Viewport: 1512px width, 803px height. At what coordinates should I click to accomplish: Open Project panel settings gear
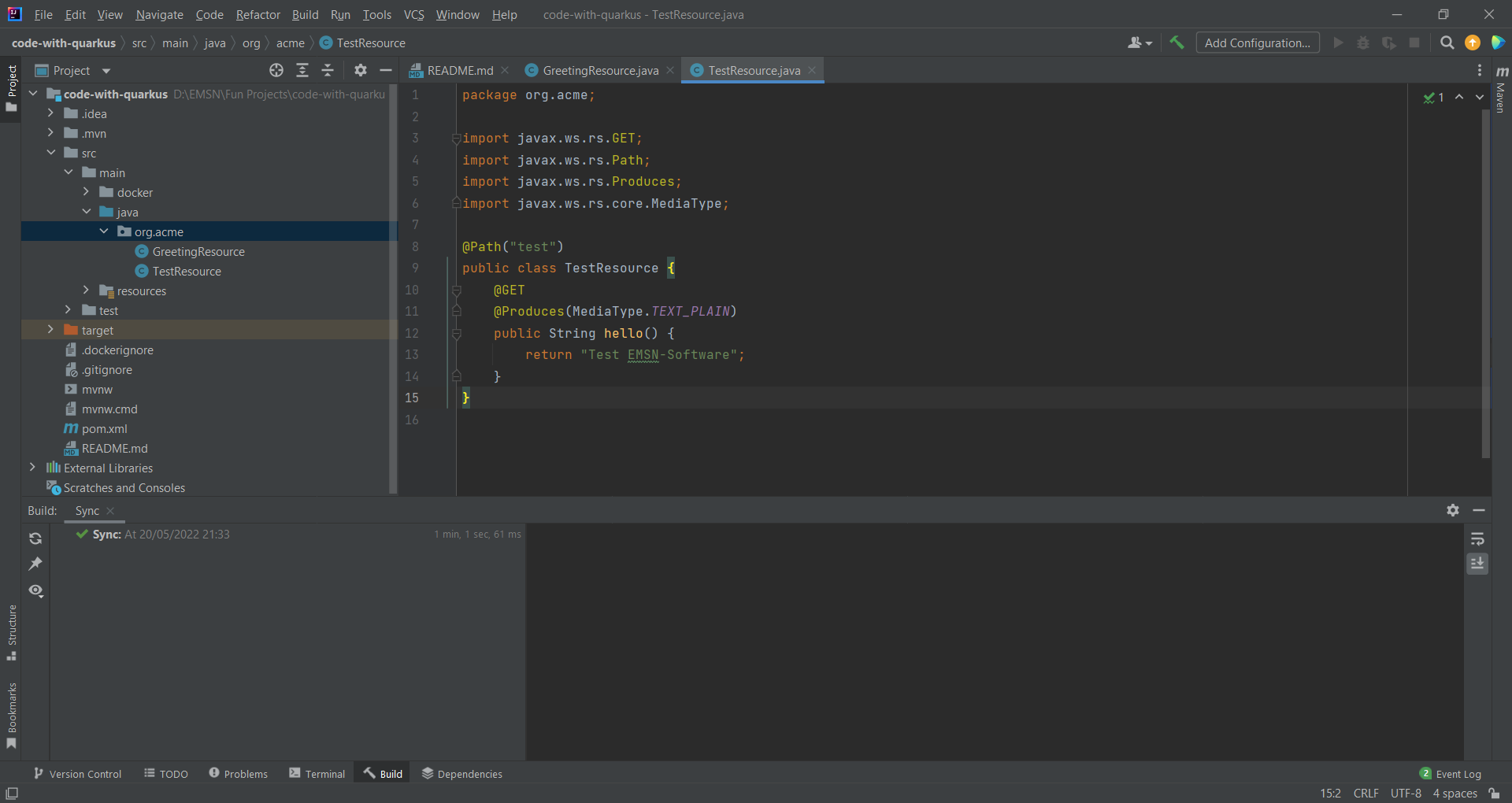(x=361, y=70)
